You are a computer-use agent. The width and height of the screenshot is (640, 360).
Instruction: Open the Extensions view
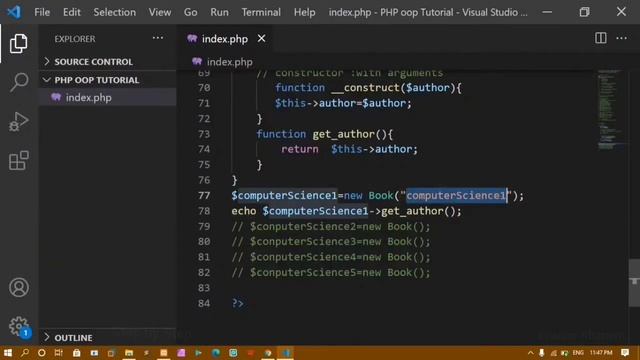click(x=19, y=160)
